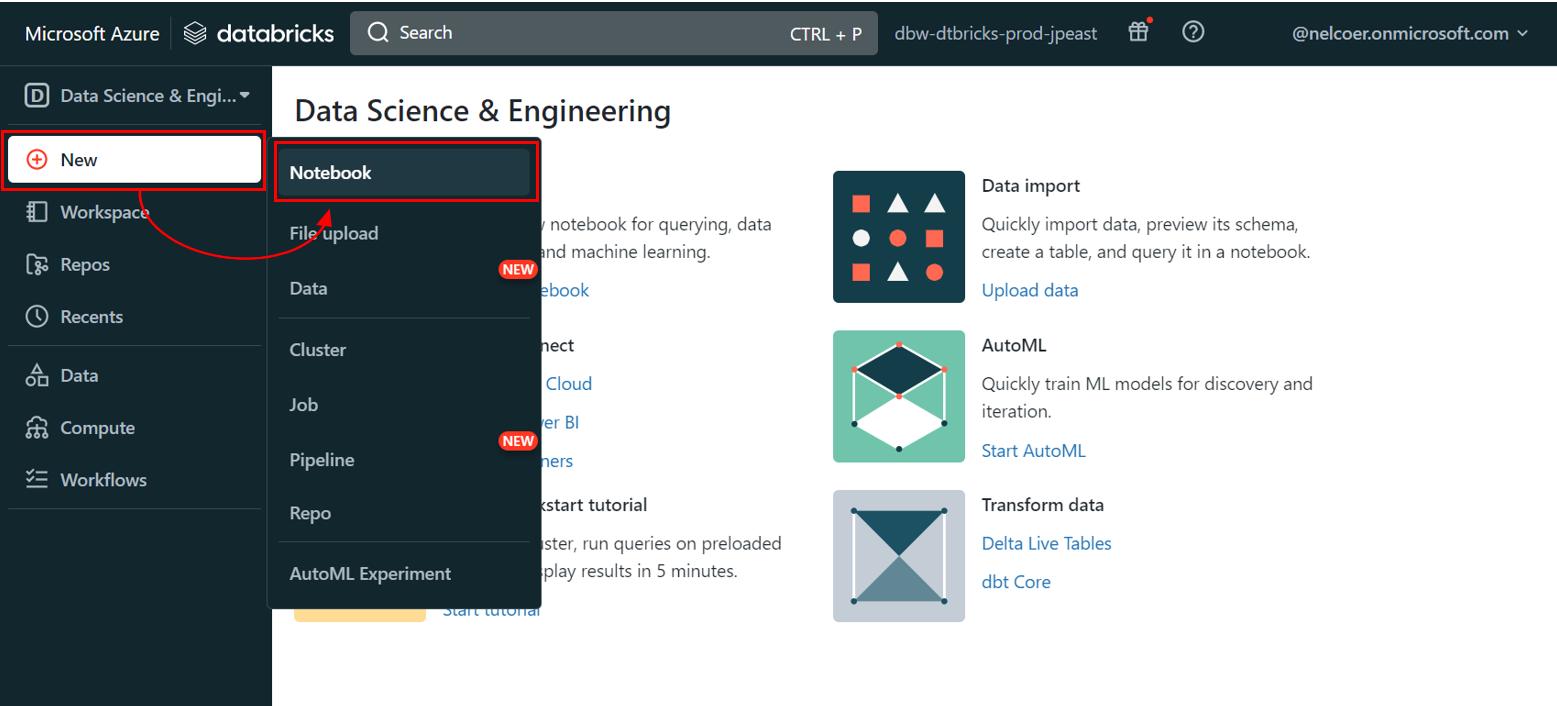Expand the Data Science & Engineering persona switcher
The height and width of the screenshot is (706, 1557).
coord(137,96)
